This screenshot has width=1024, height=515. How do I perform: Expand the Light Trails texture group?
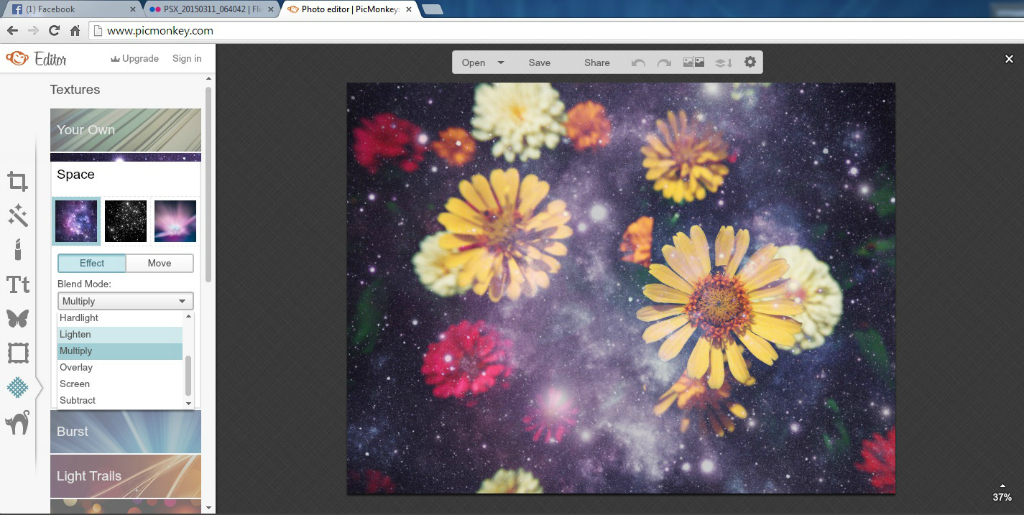pos(125,476)
